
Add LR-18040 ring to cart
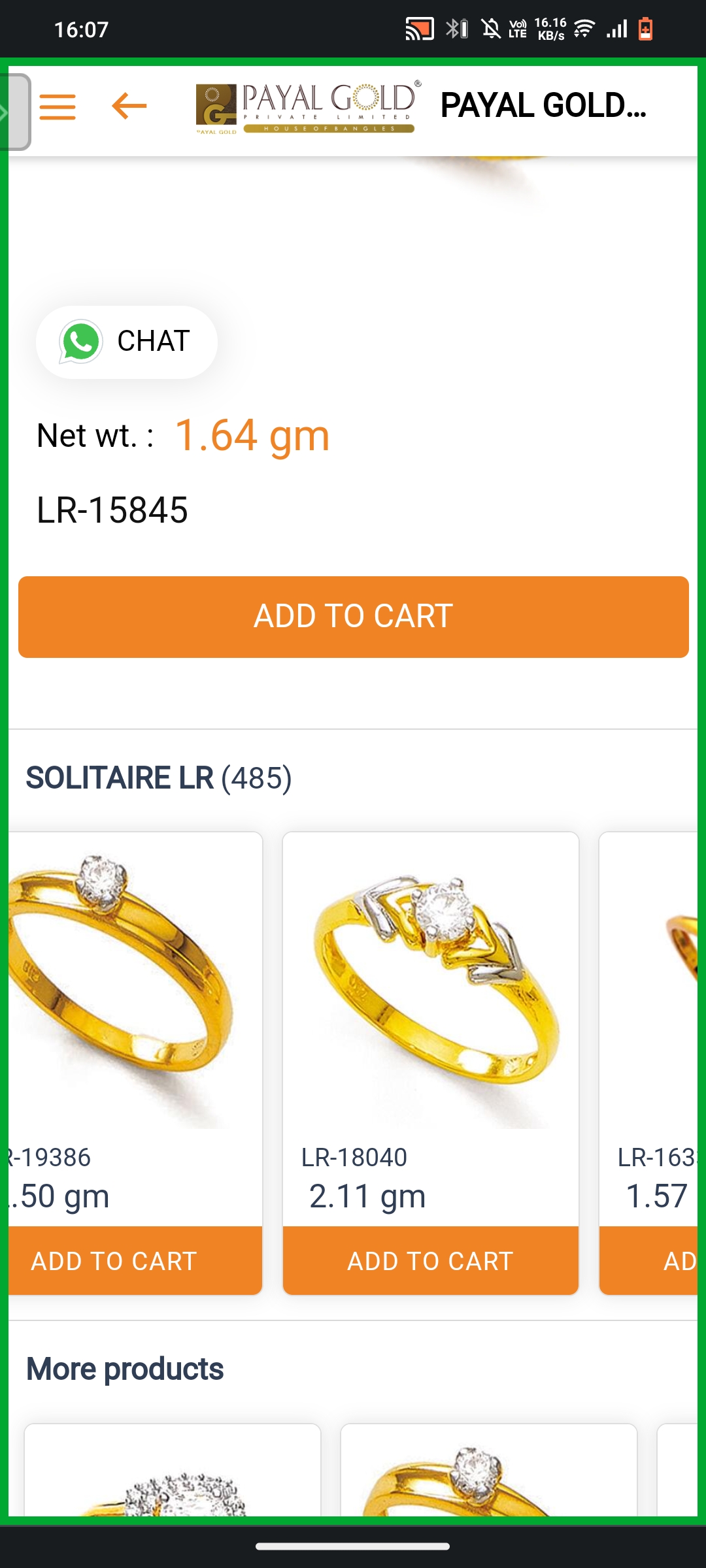click(431, 1260)
